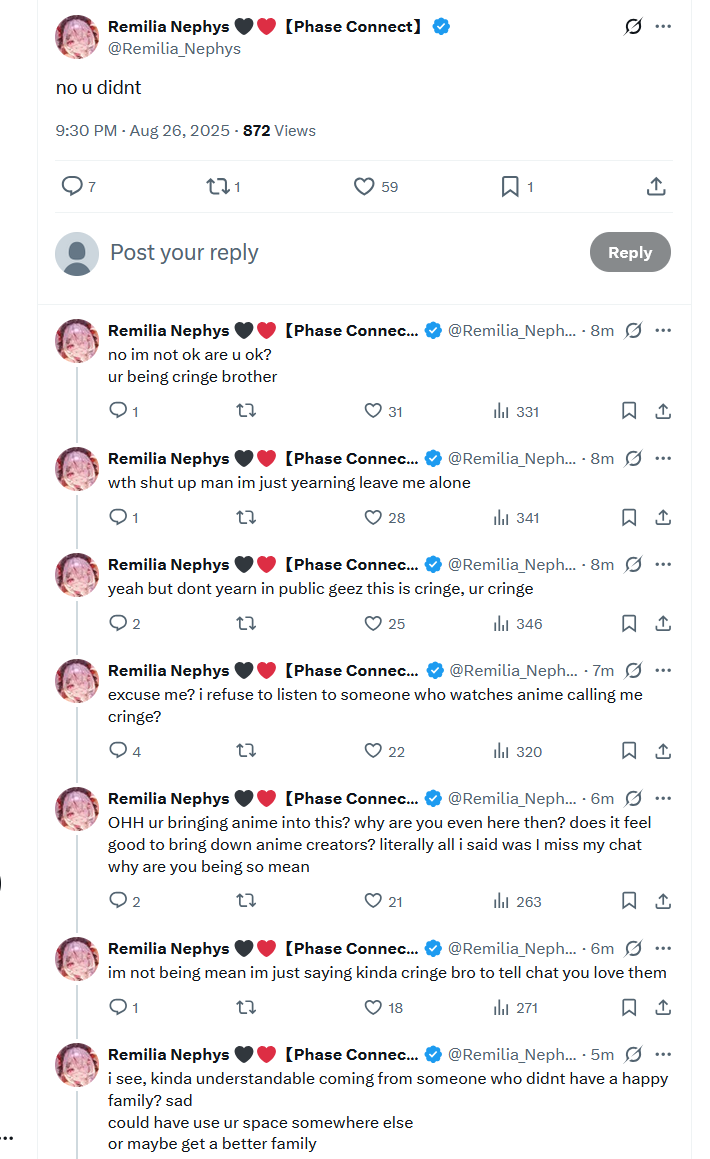Repost the "im just yearning" reply
Screen dimensions: 710x1159
[x=245, y=517]
